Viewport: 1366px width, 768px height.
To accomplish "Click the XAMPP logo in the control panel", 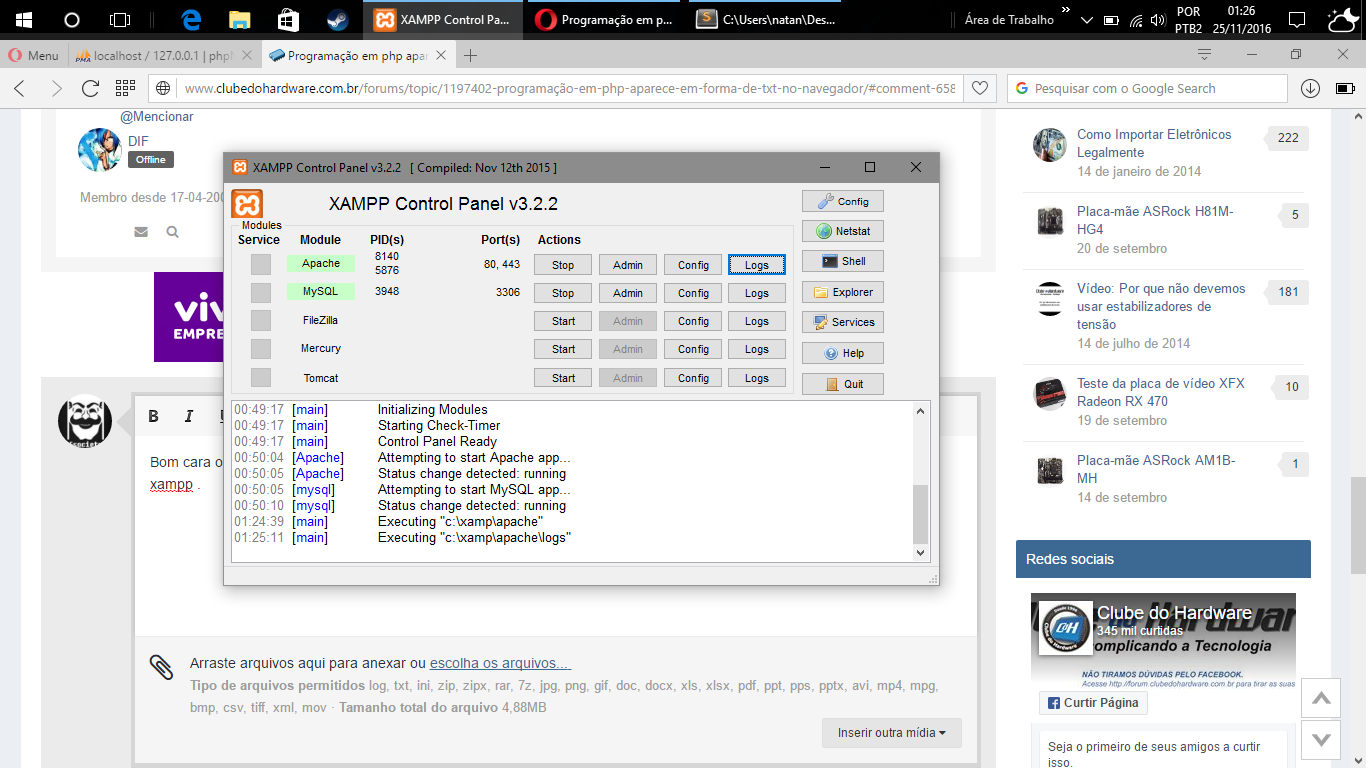I will point(247,204).
